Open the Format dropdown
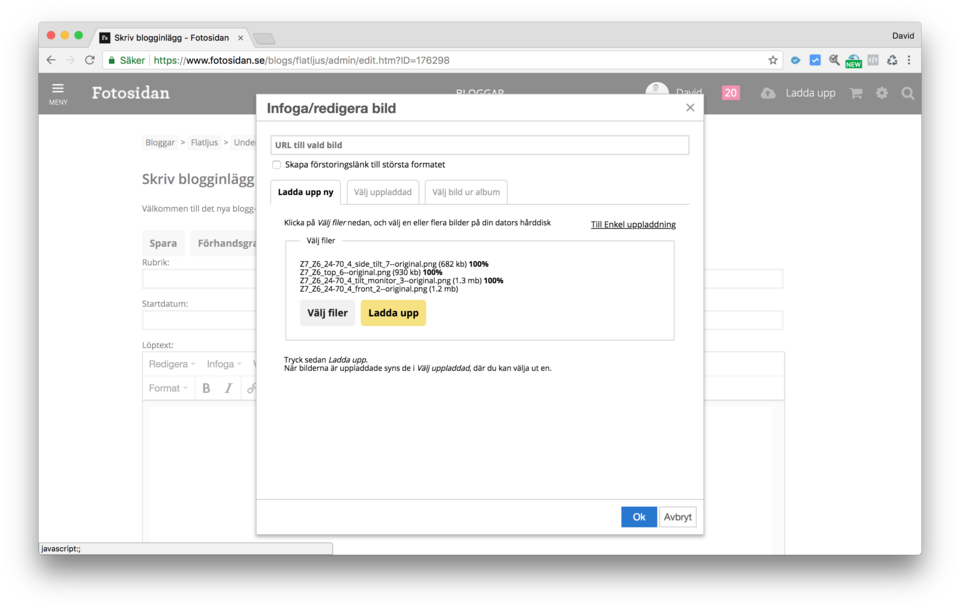The width and height of the screenshot is (960, 610). click(x=168, y=388)
